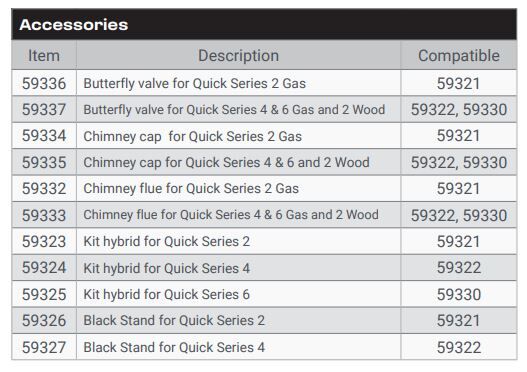Select Chimney flue for Quick Series 2 Gas
The image size is (527, 372).
point(191,189)
